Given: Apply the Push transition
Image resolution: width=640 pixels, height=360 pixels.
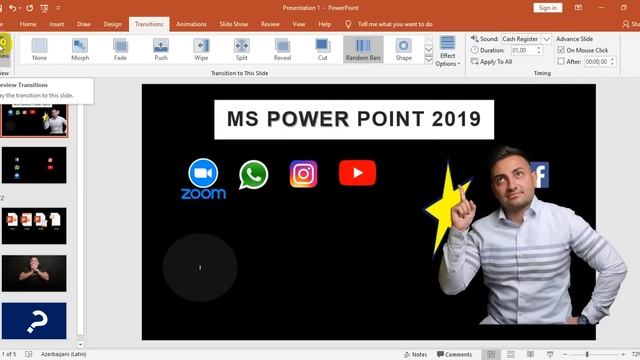Looking at the screenshot, I should pos(161,49).
